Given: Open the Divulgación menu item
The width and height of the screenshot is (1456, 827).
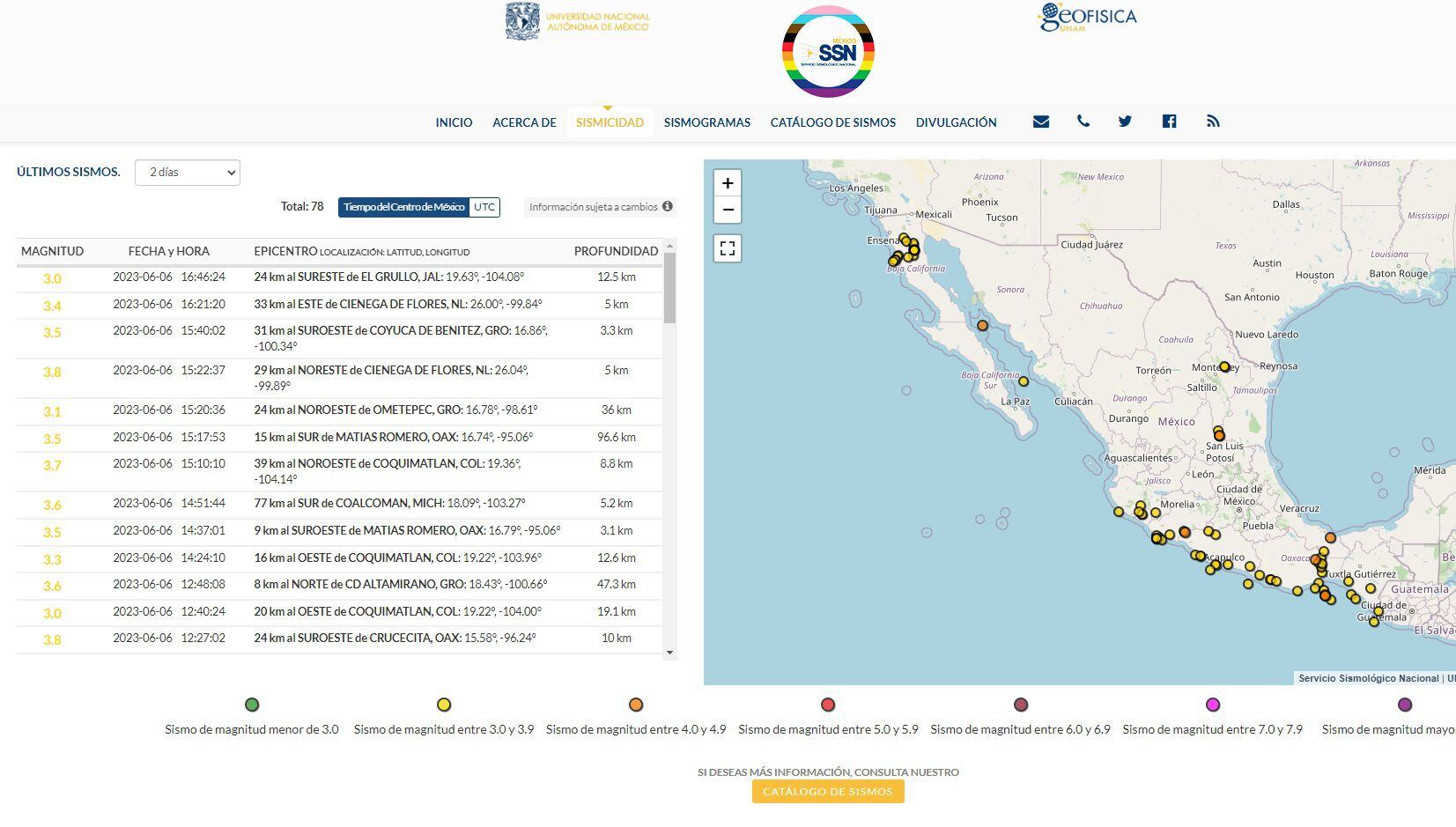Looking at the screenshot, I should (956, 122).
